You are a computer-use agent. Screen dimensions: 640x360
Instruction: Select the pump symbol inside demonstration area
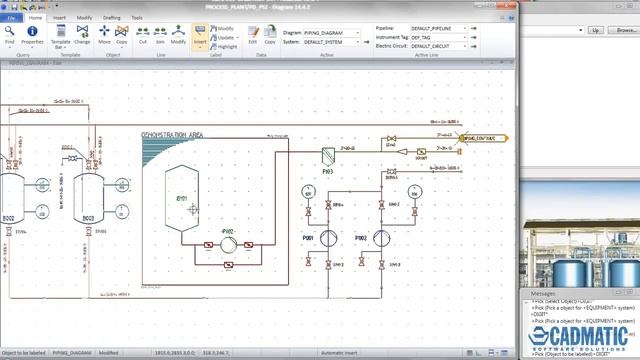(229, 245)
